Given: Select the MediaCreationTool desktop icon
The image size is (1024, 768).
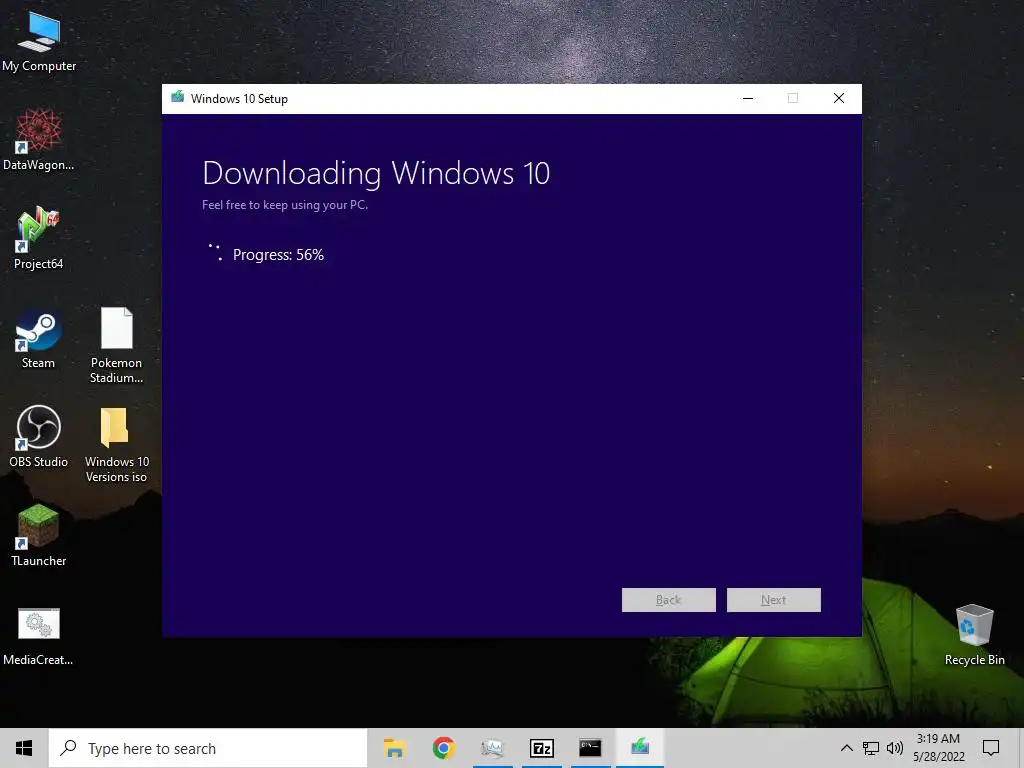Looking at the screenshot, I should point(39,636).
